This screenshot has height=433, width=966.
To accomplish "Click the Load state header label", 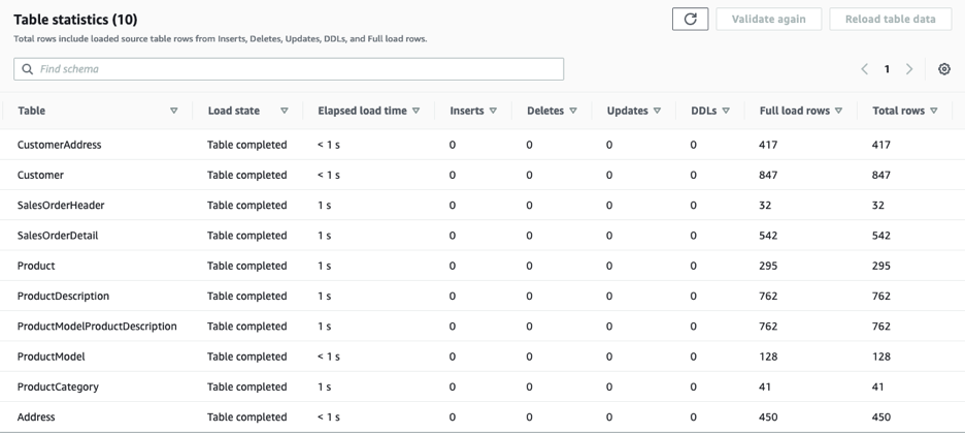I will (233, 111).
